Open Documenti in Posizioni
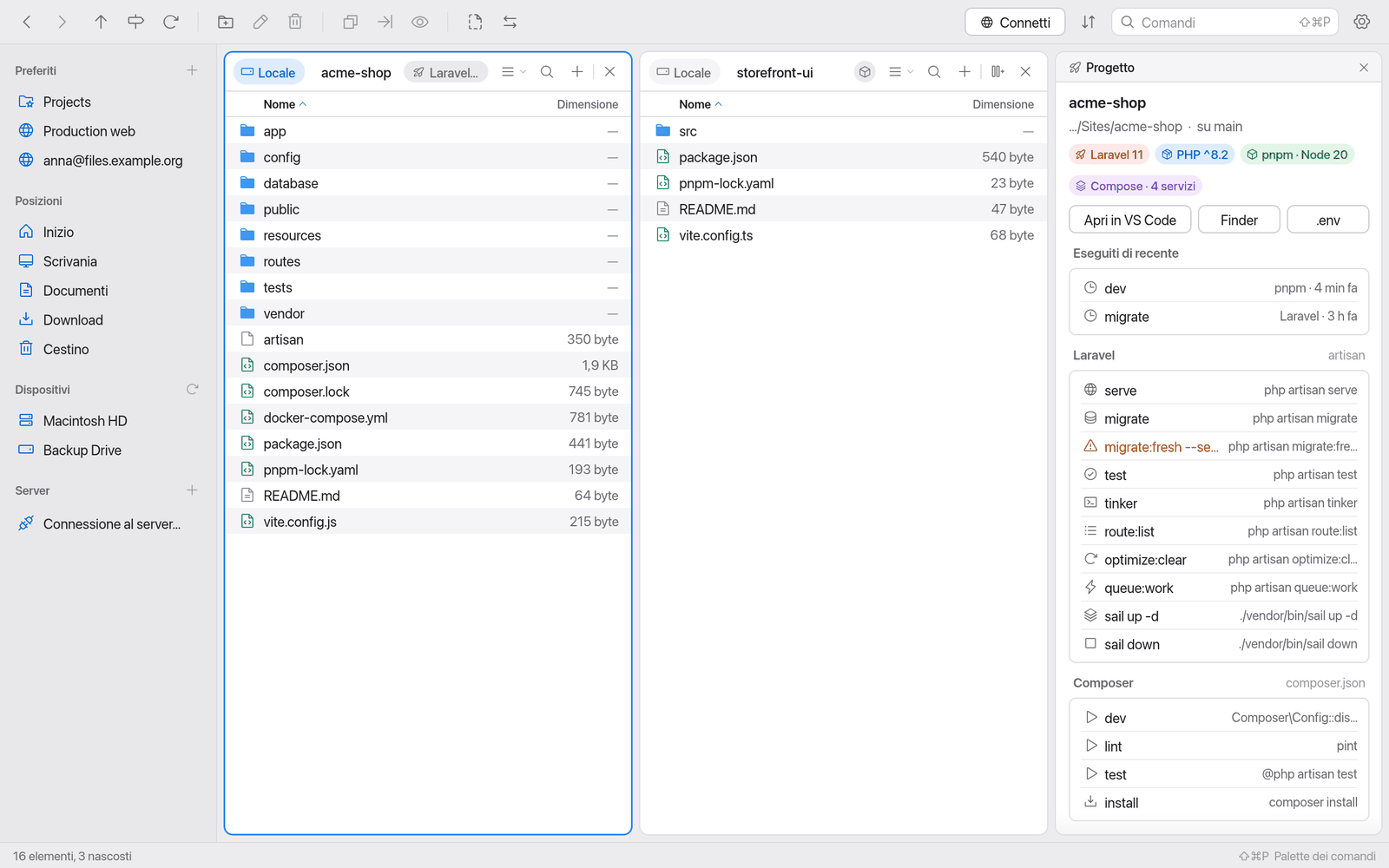Viewport: 1389px width, 868px height. [108, 291]
